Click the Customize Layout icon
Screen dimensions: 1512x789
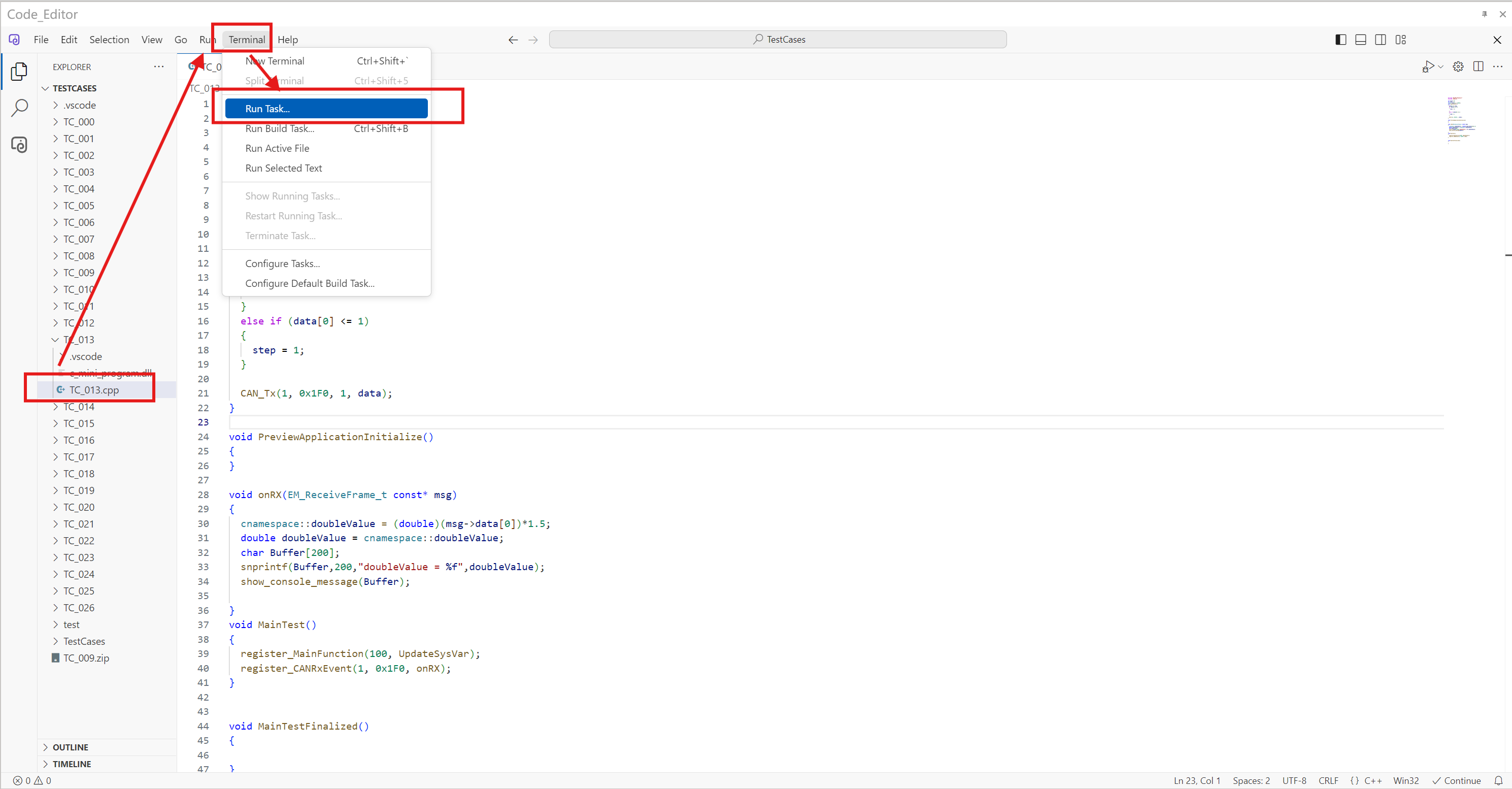pyautogui.click(x=1400, y=39)
